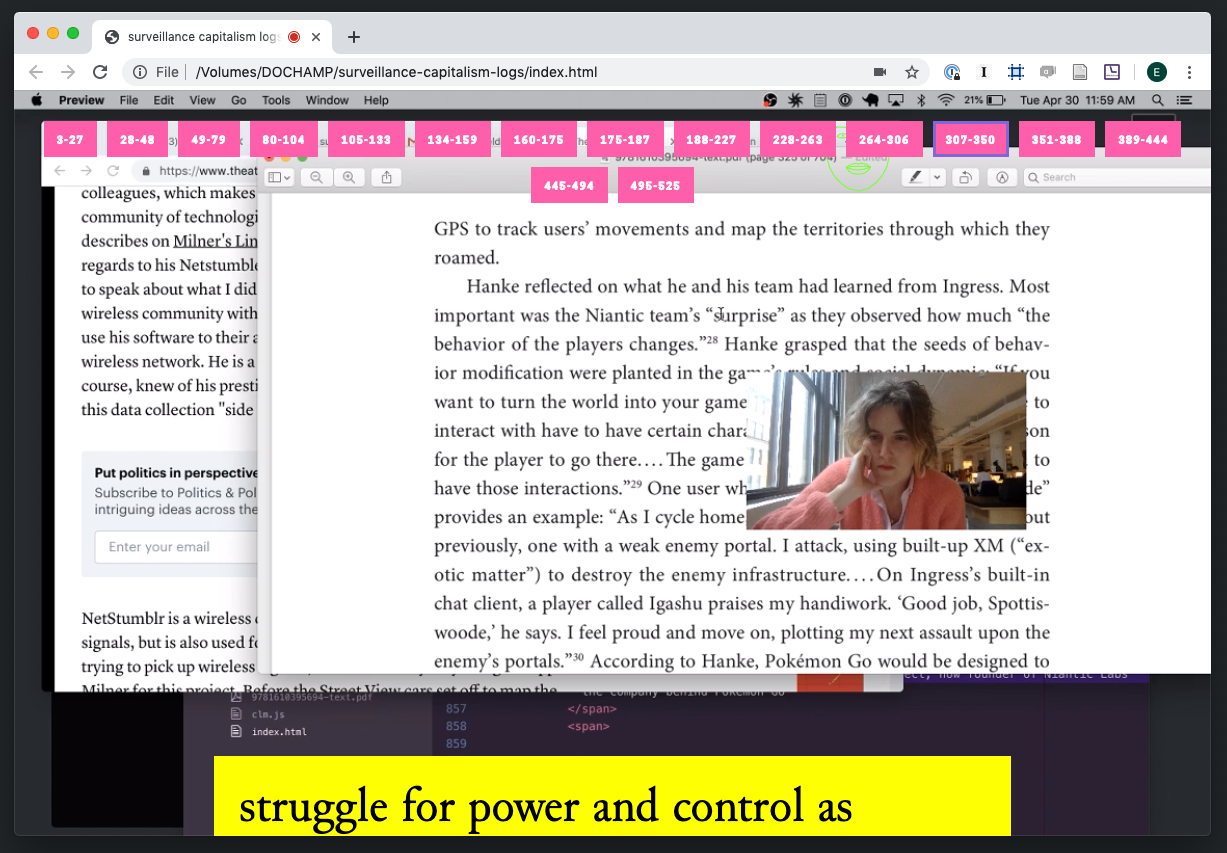1227x853 pixels.
Task: Open the highlight pen options arrow
Action: [x=937, y=177]
